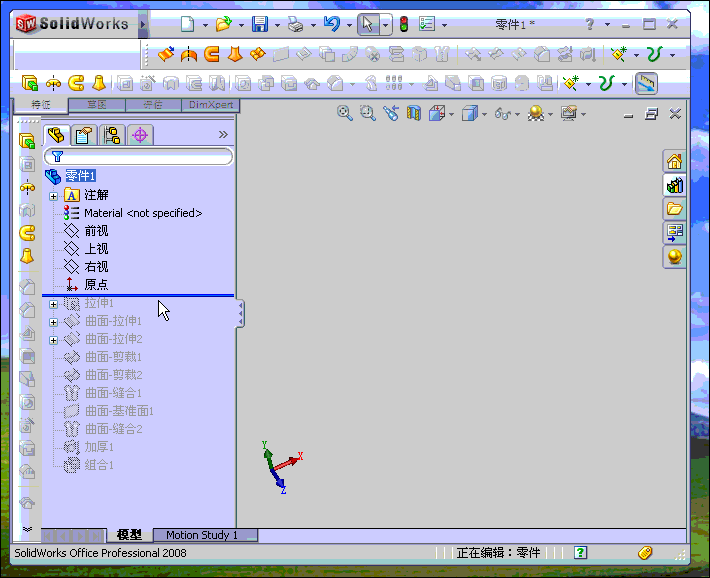Click the blue rollback bar in tree
This screenshot has width=710, height=578.
click(x=138, y=295)
